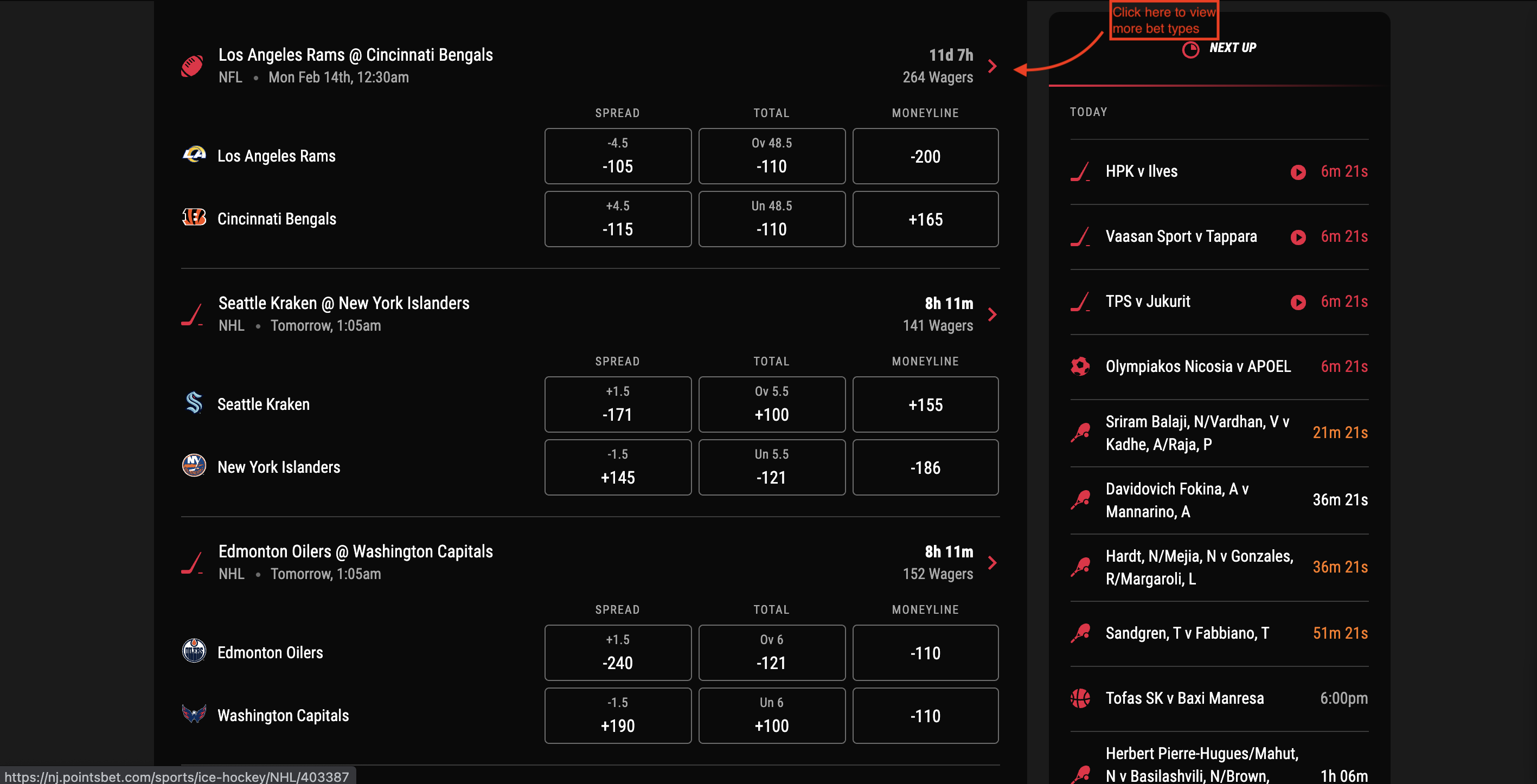Click hockey stick icon for Kraken @ Islanders

[192, 314]
